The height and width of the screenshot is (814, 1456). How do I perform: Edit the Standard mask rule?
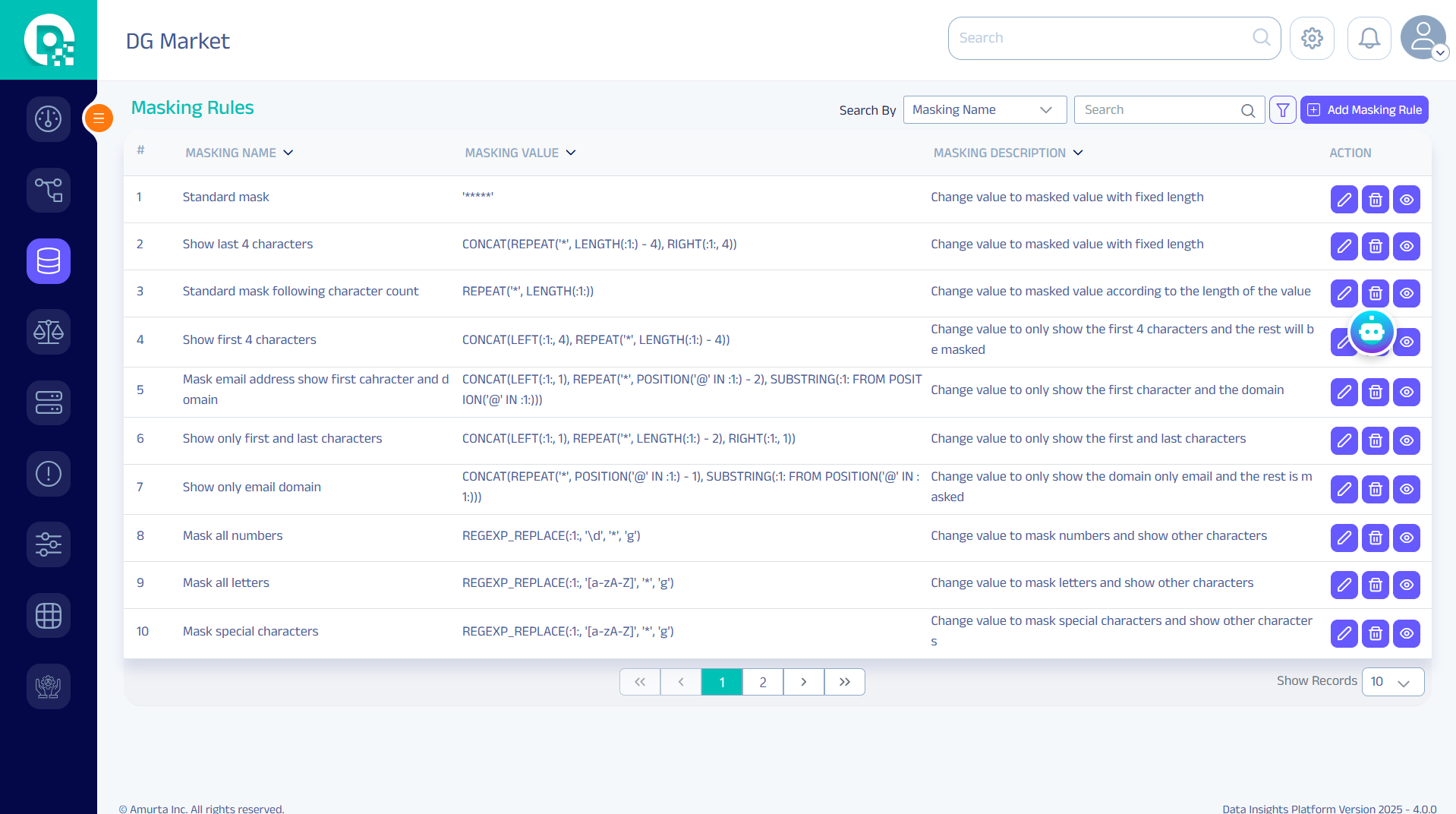(x=1344, y=200)
